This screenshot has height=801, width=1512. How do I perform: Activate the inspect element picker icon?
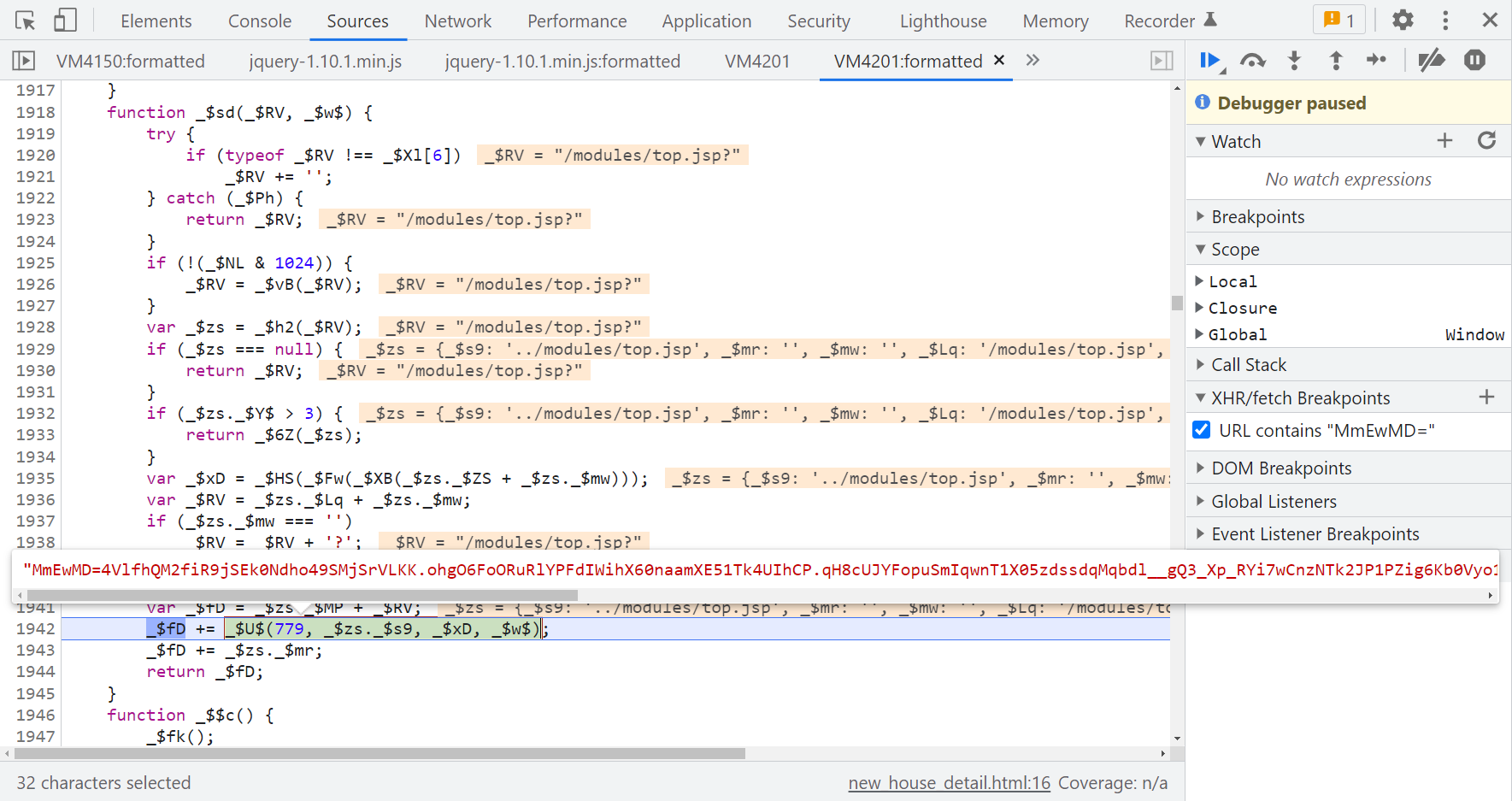coord(26,21)
